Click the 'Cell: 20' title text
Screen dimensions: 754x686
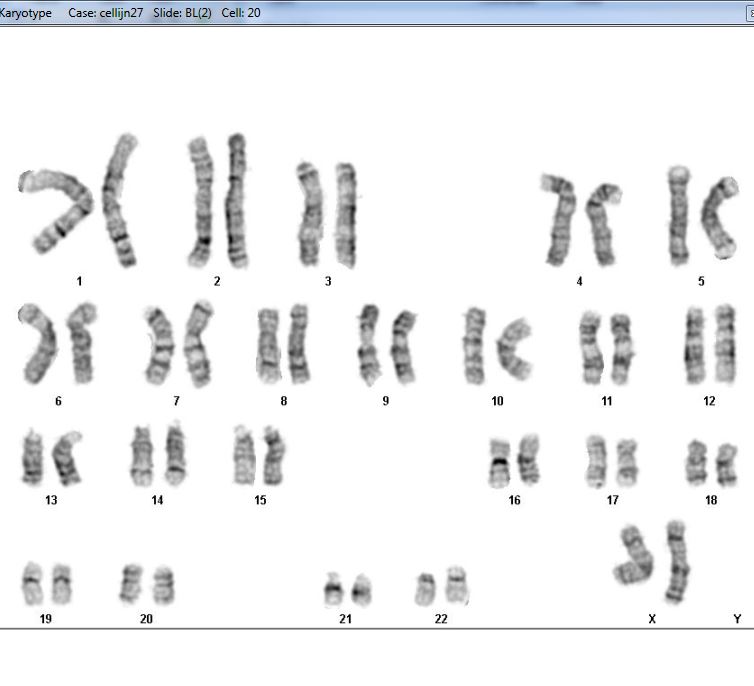tap(241, 13)
